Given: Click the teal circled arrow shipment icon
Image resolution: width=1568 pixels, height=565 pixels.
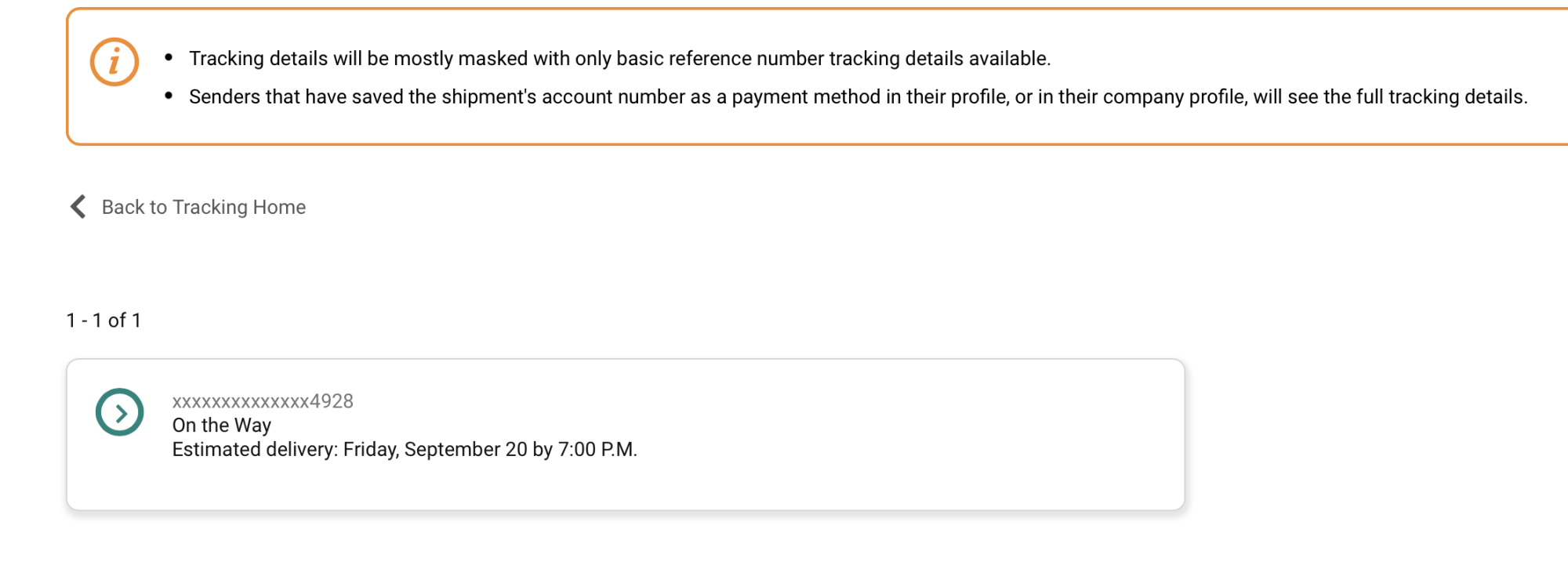Looking at the screenshot, I should pyautogui.click(x=120, y=412).
